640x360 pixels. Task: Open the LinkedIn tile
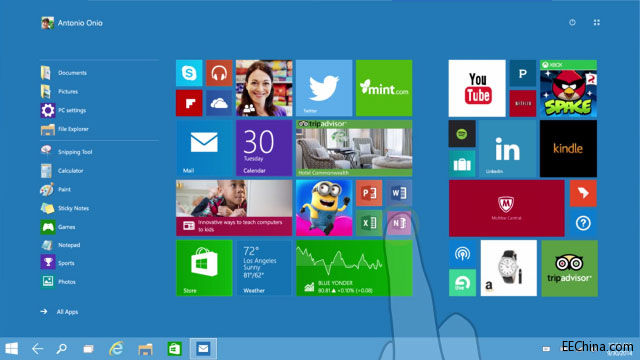[508, 149]
